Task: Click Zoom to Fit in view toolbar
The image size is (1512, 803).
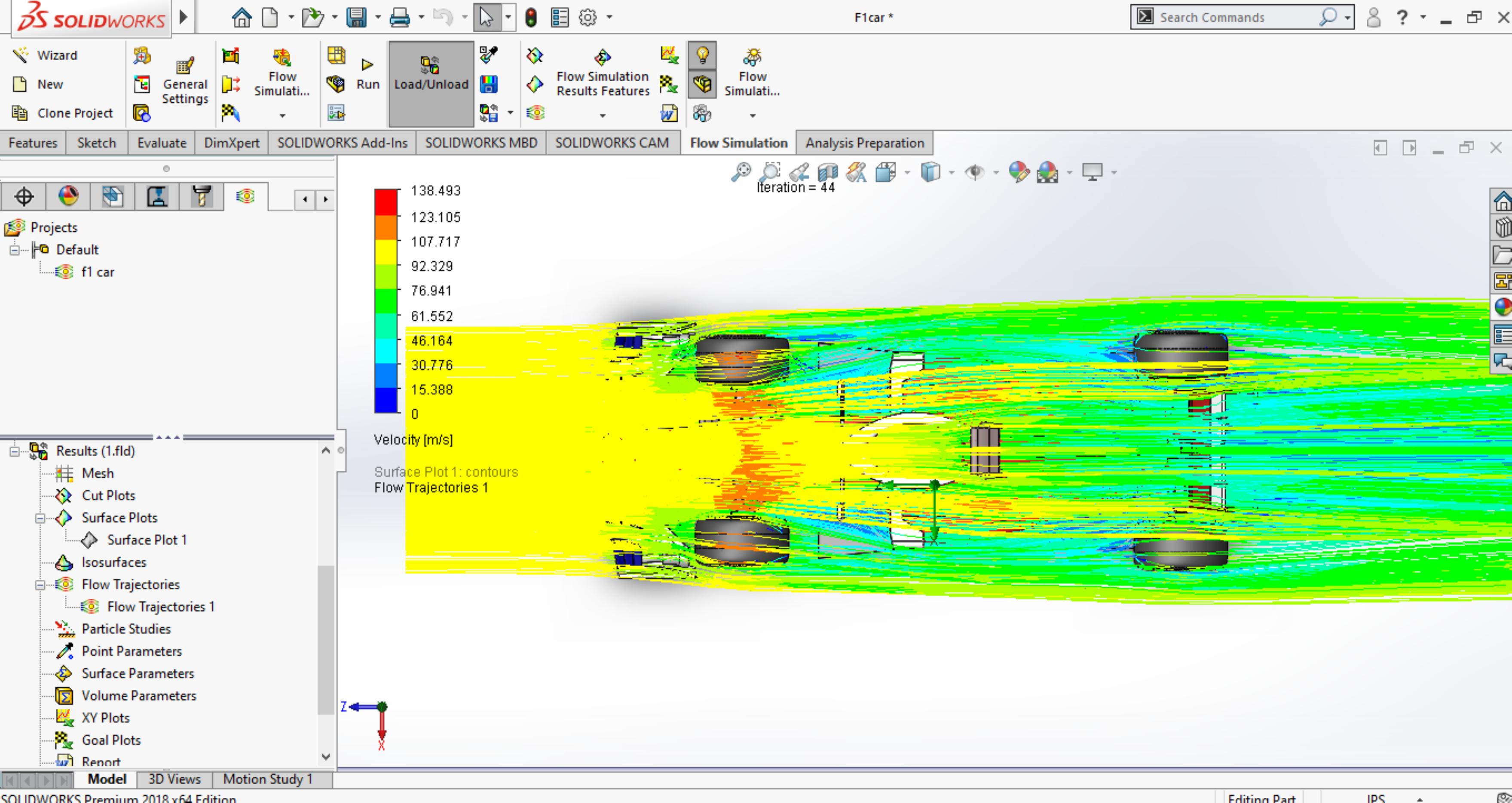Action: coord(740,172)
